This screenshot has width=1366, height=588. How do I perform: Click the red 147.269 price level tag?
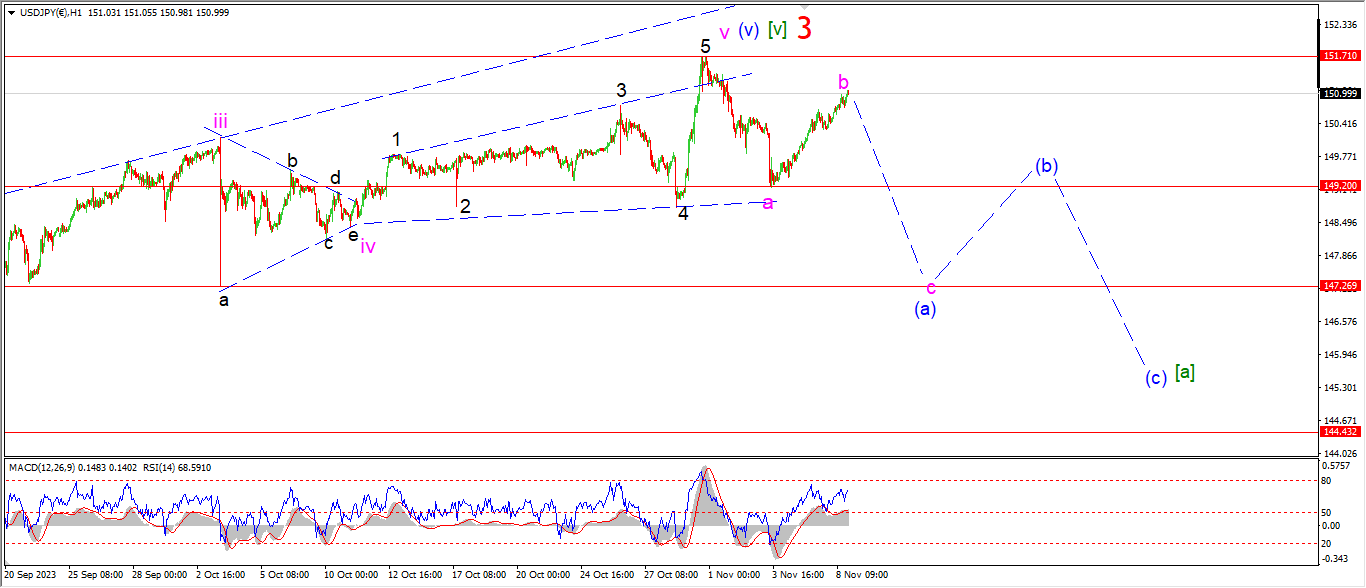1340,286
